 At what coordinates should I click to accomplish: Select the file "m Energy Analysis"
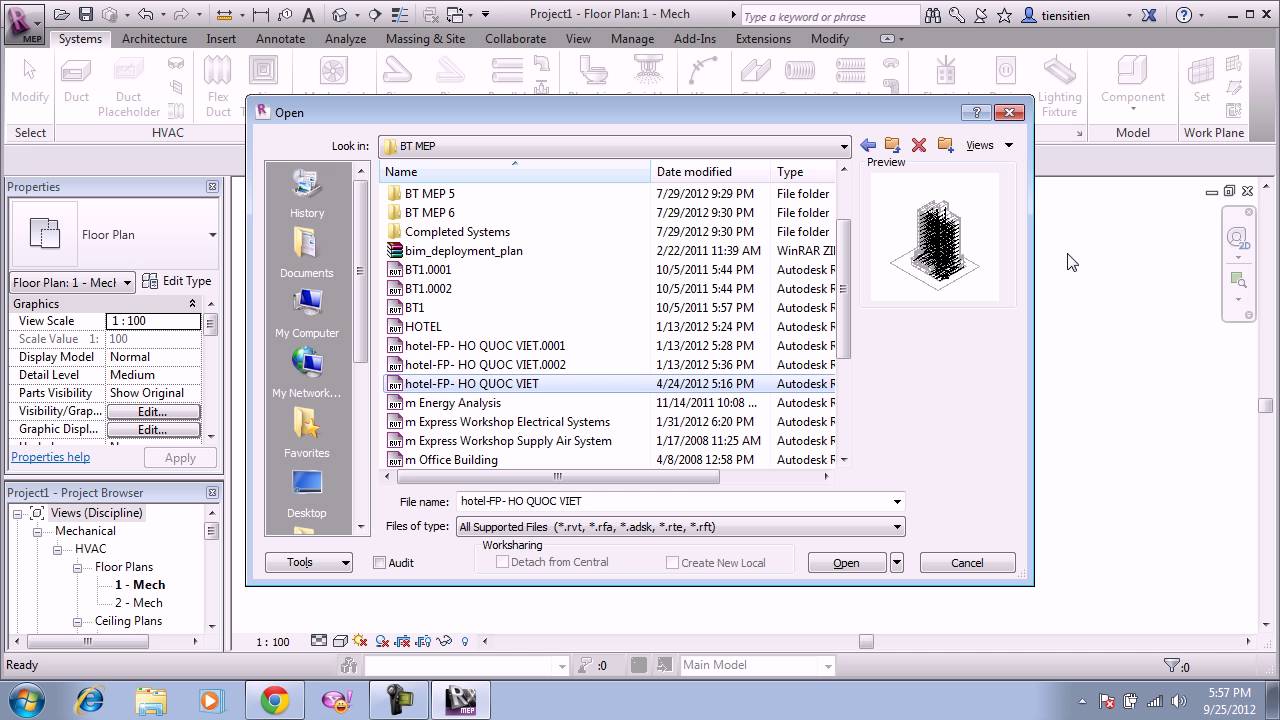[452, 403]
